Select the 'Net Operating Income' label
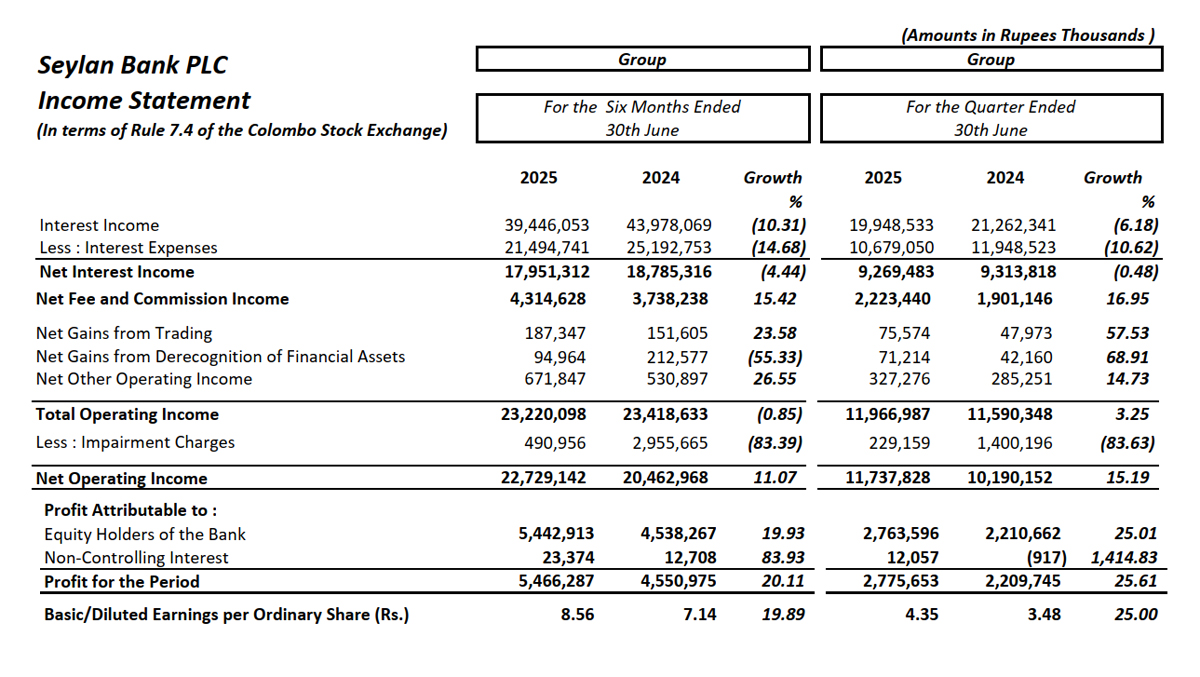 pyautogui.click(x=122, y=478)
